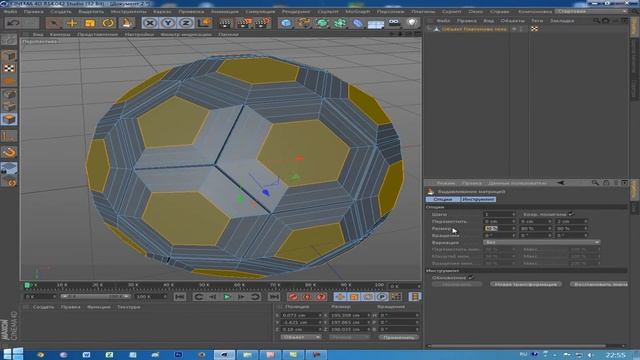This screenshot has width=640, height=360.
Task: Click Восстановить значения button
Action: pos(599,284)
